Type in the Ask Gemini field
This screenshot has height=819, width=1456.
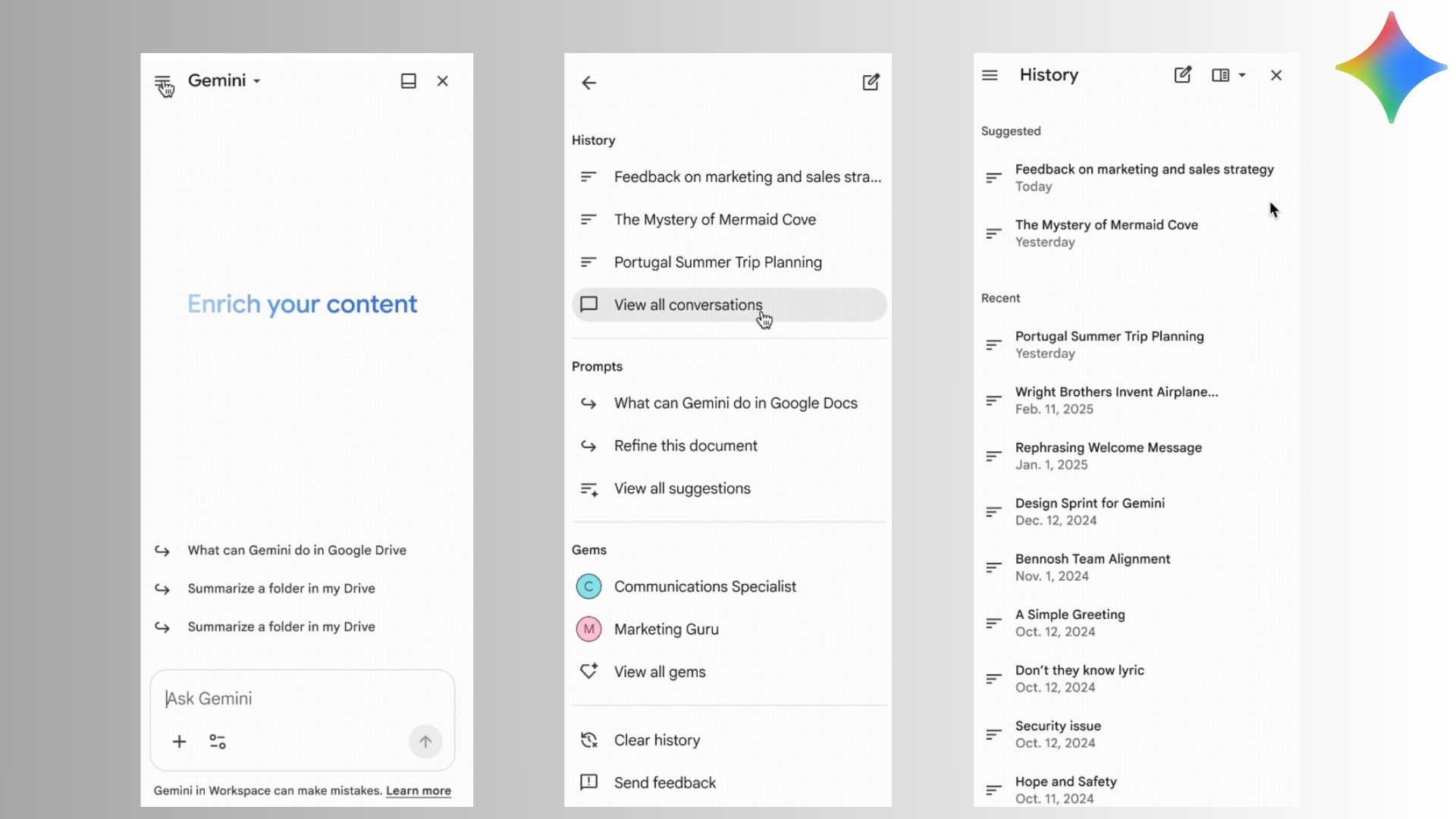tap(303, 698)
